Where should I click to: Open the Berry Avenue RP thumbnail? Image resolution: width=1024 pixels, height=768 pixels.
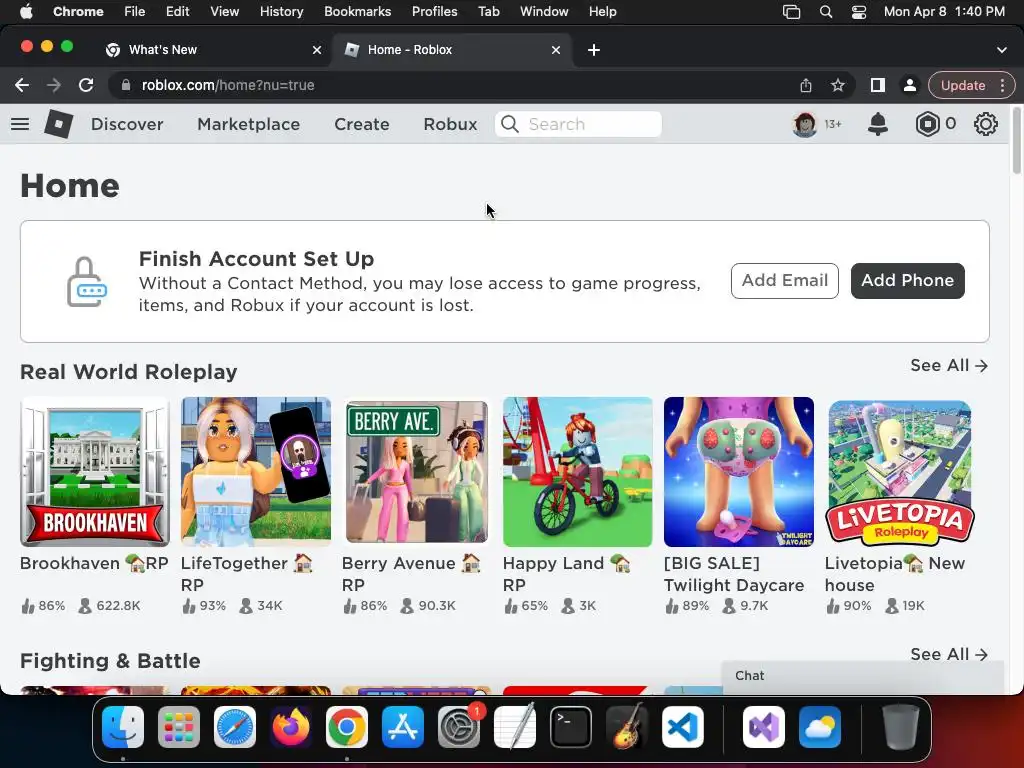click(x=417, y=472)
